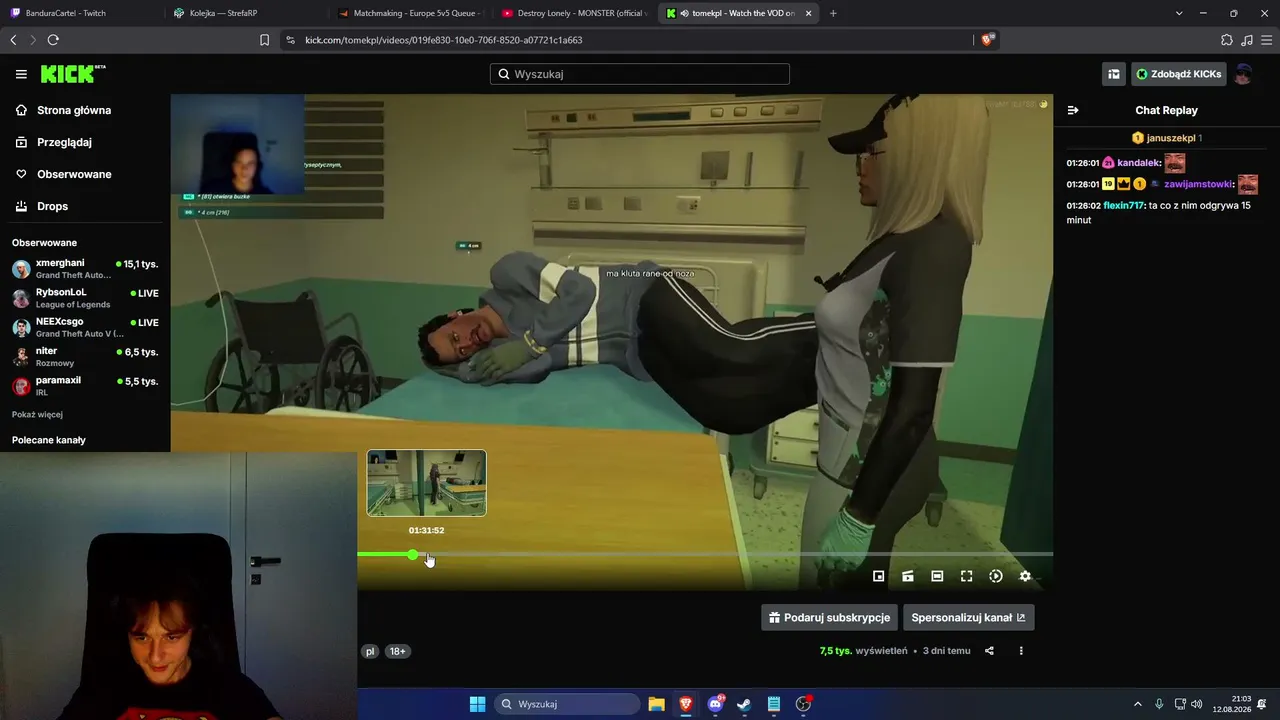
Task: Open OBS Studio from the taskbar
Action: click(803, 704)
